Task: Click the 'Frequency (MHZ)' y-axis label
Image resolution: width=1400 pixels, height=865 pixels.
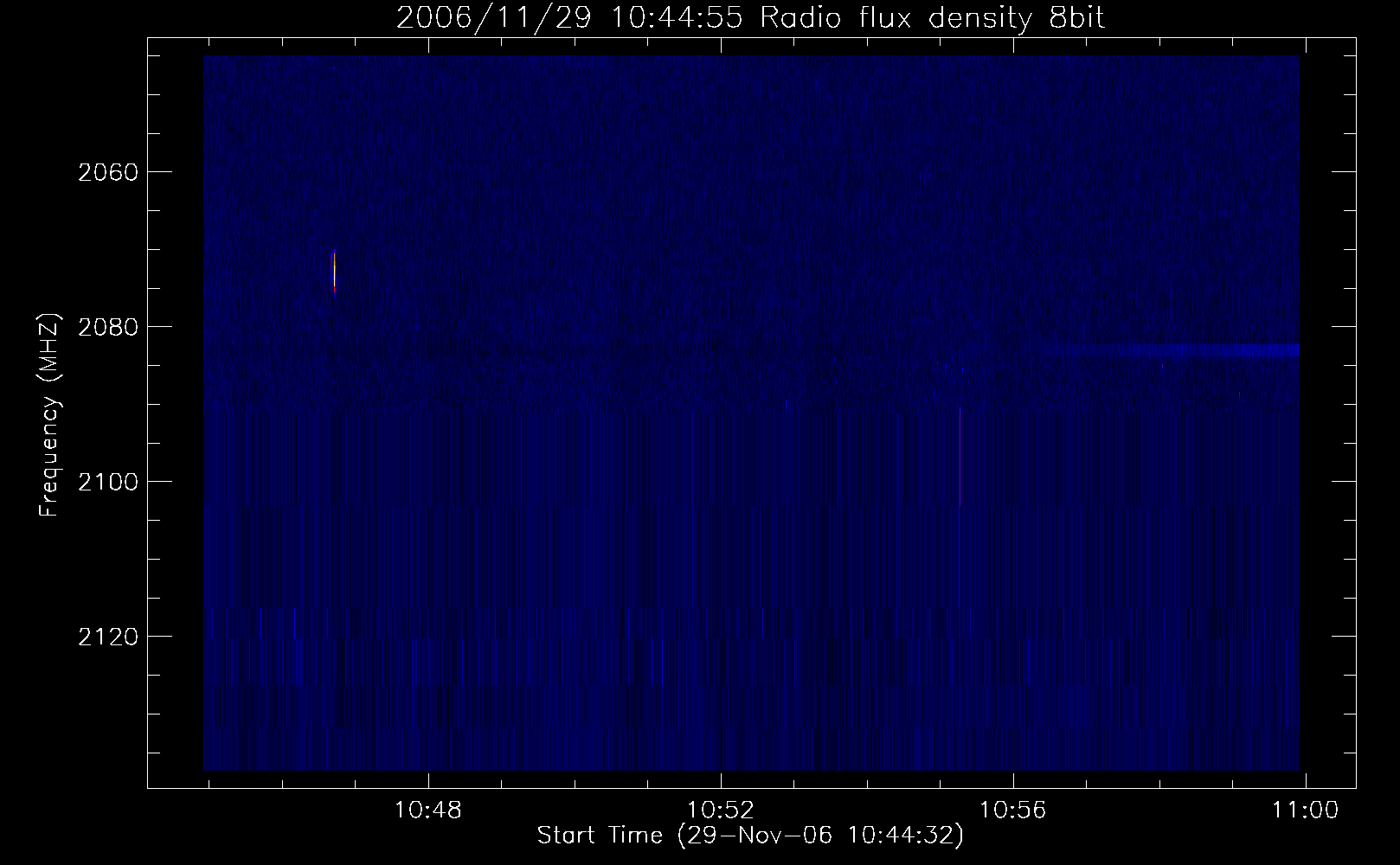Action: [49, 416]
